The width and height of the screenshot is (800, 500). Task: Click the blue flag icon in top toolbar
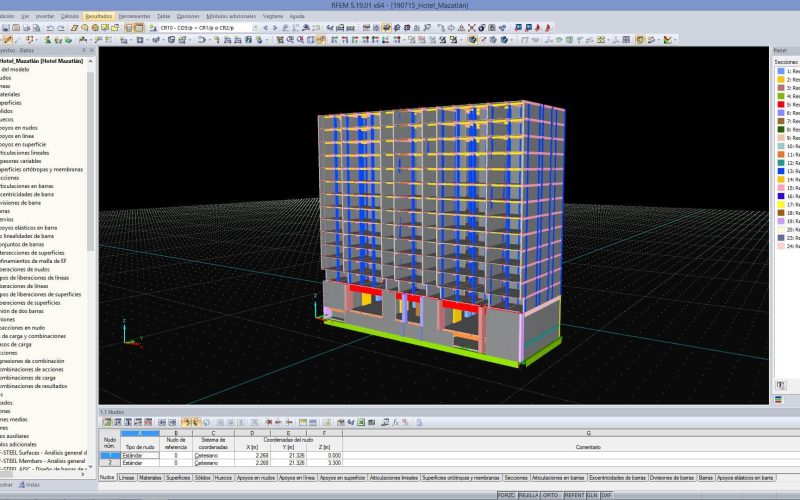(x=518, y=28)
